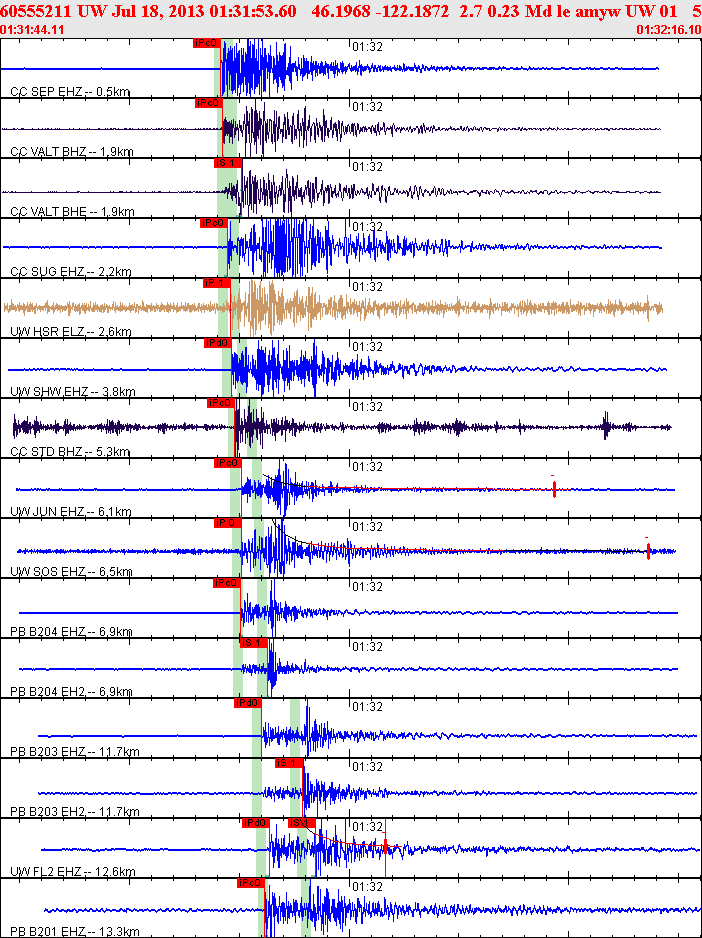Select the iPd0 pick flag on PB B203 EHZ trace

click(x=248, y=704)
